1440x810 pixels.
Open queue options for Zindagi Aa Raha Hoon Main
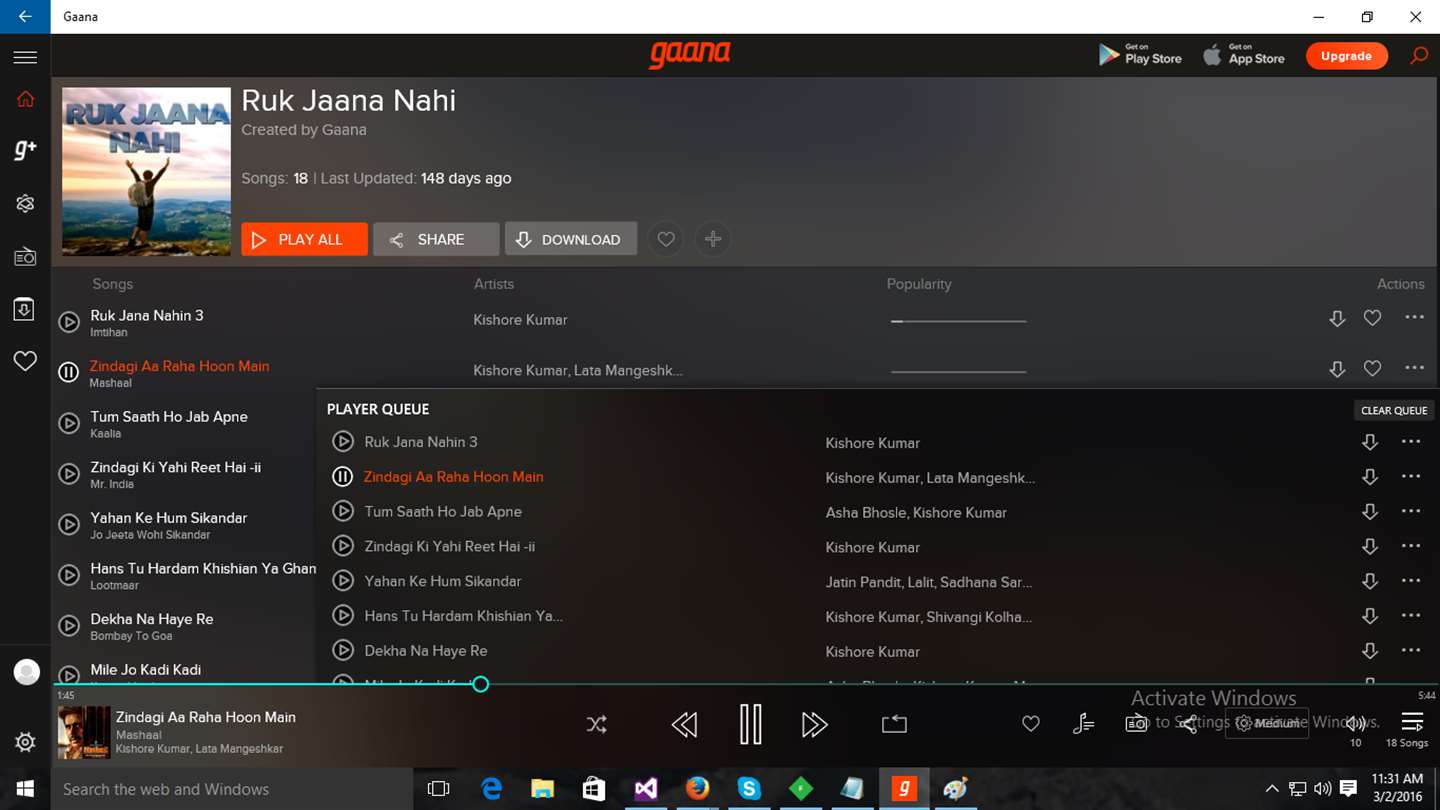(1411, 476)
